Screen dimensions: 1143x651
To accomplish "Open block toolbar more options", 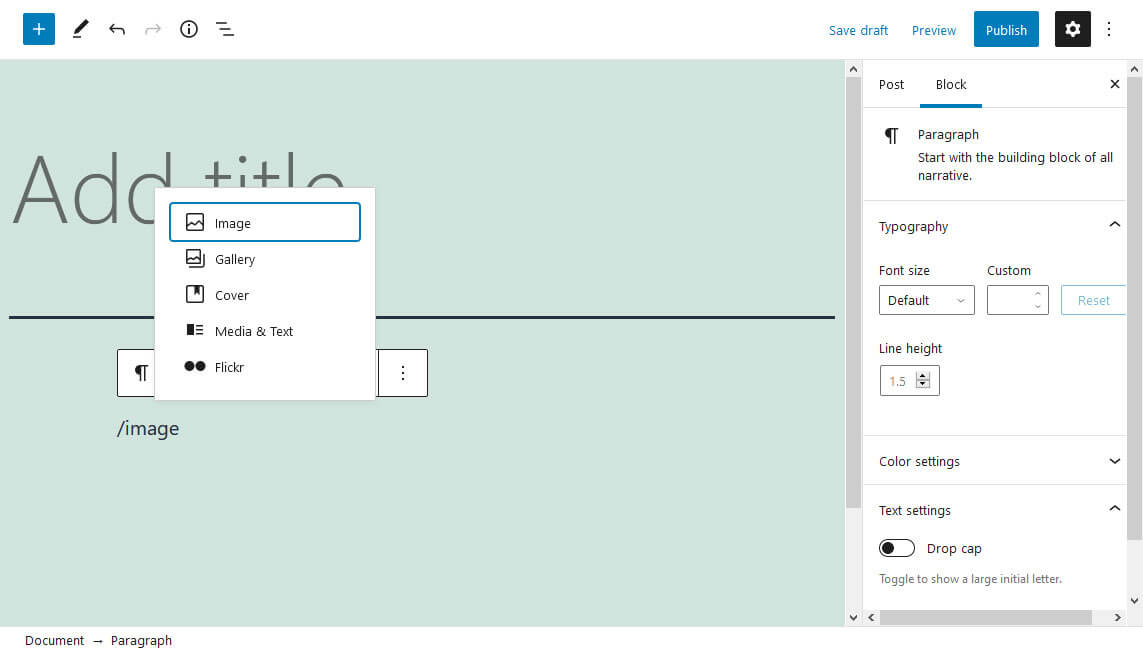I will 402,373.
